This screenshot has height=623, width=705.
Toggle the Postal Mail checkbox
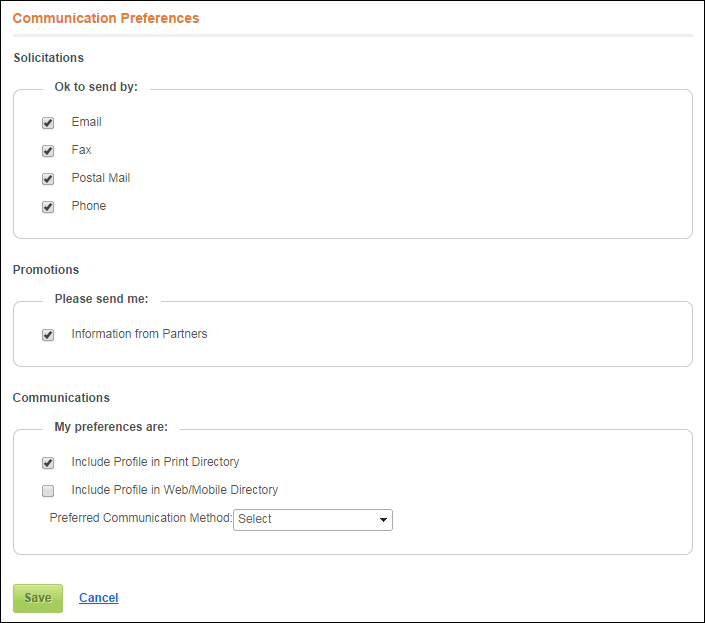click(48, 179)
